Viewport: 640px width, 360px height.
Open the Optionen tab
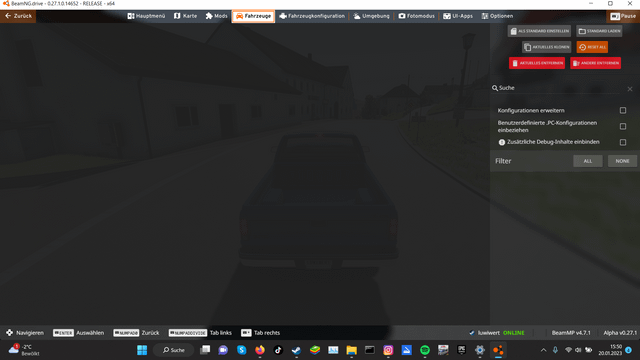497,16
